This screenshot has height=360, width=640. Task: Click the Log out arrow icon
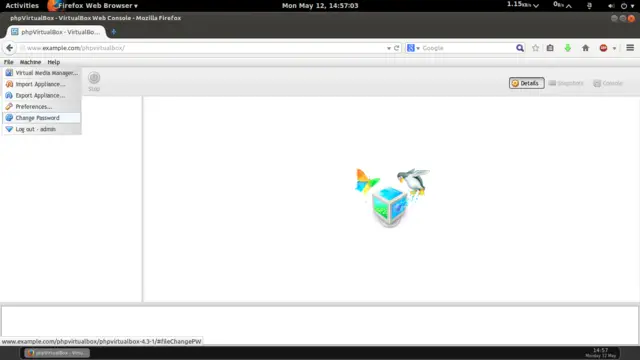9,129
